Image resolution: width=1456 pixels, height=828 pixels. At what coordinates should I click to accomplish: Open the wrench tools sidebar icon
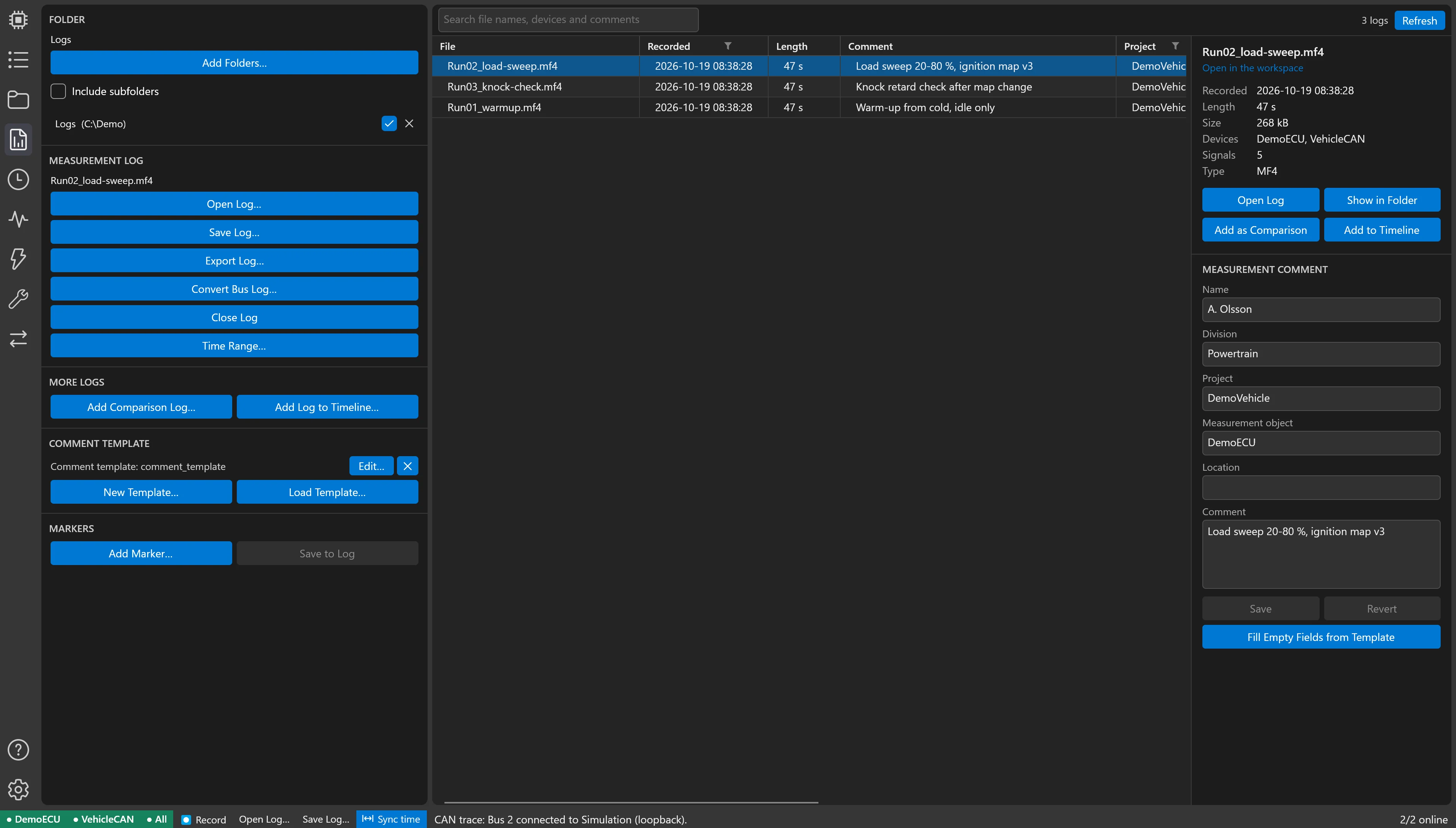18,299
